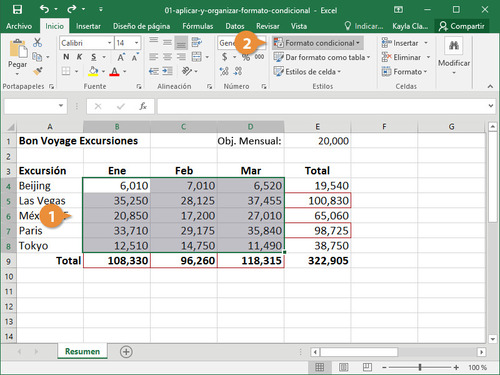Increase font size with large A
The width and height of the screenshot is (500, 375).
[x=121, y=57]
